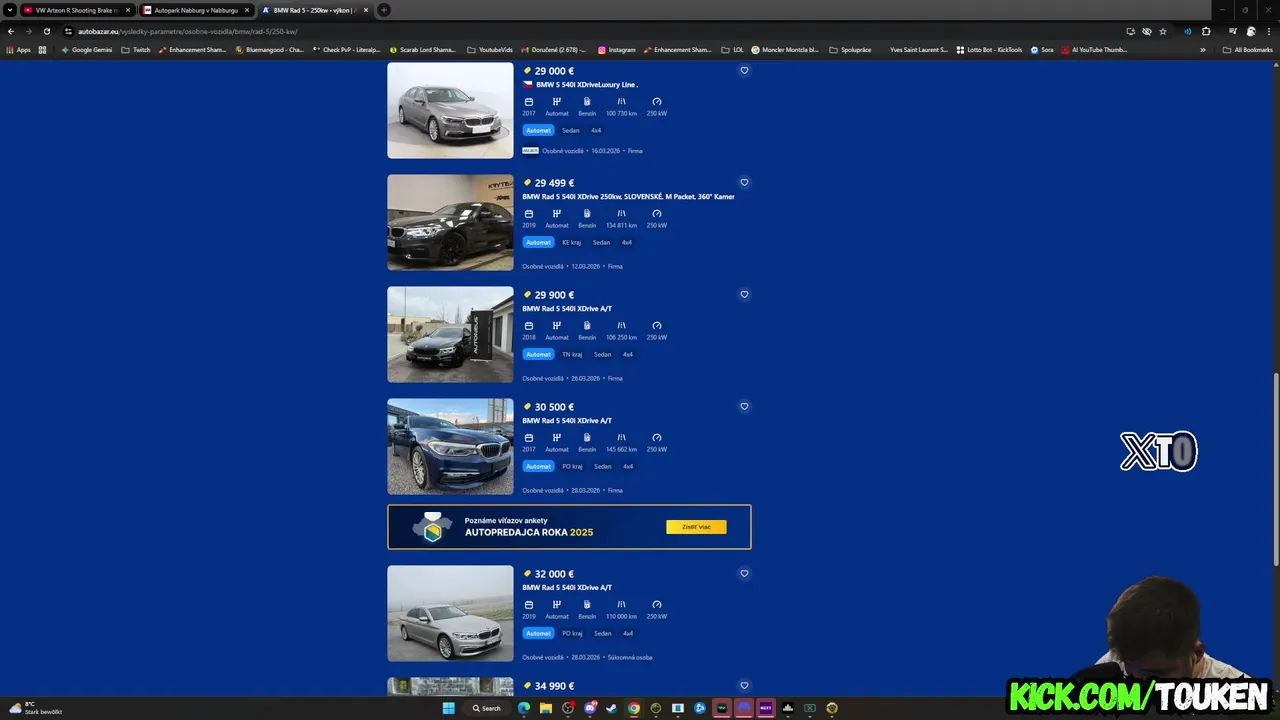Click the 134 811 km mileage value

pyautogui.click(x=621, y=225)
